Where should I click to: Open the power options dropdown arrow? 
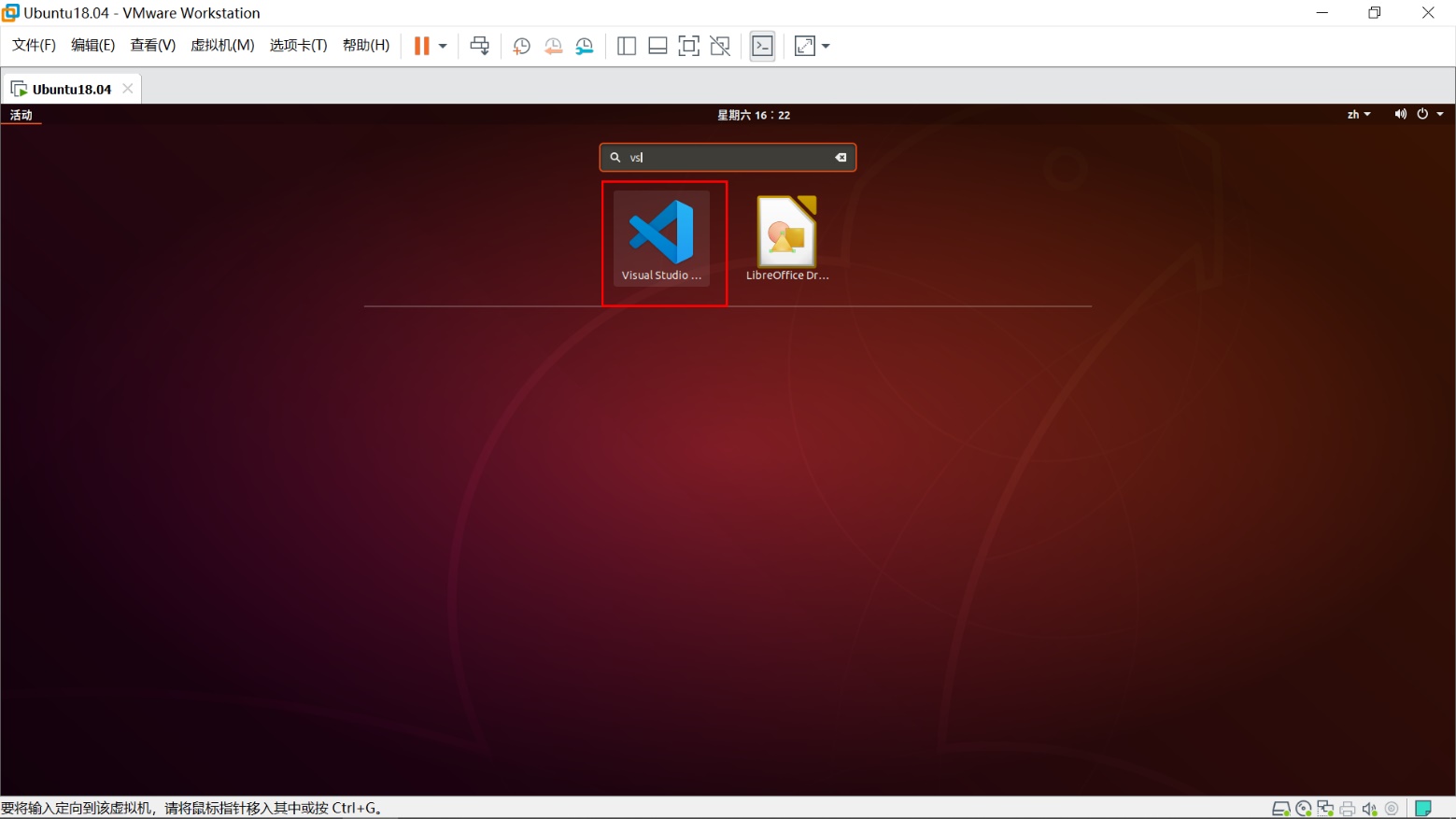click(443, 46)
